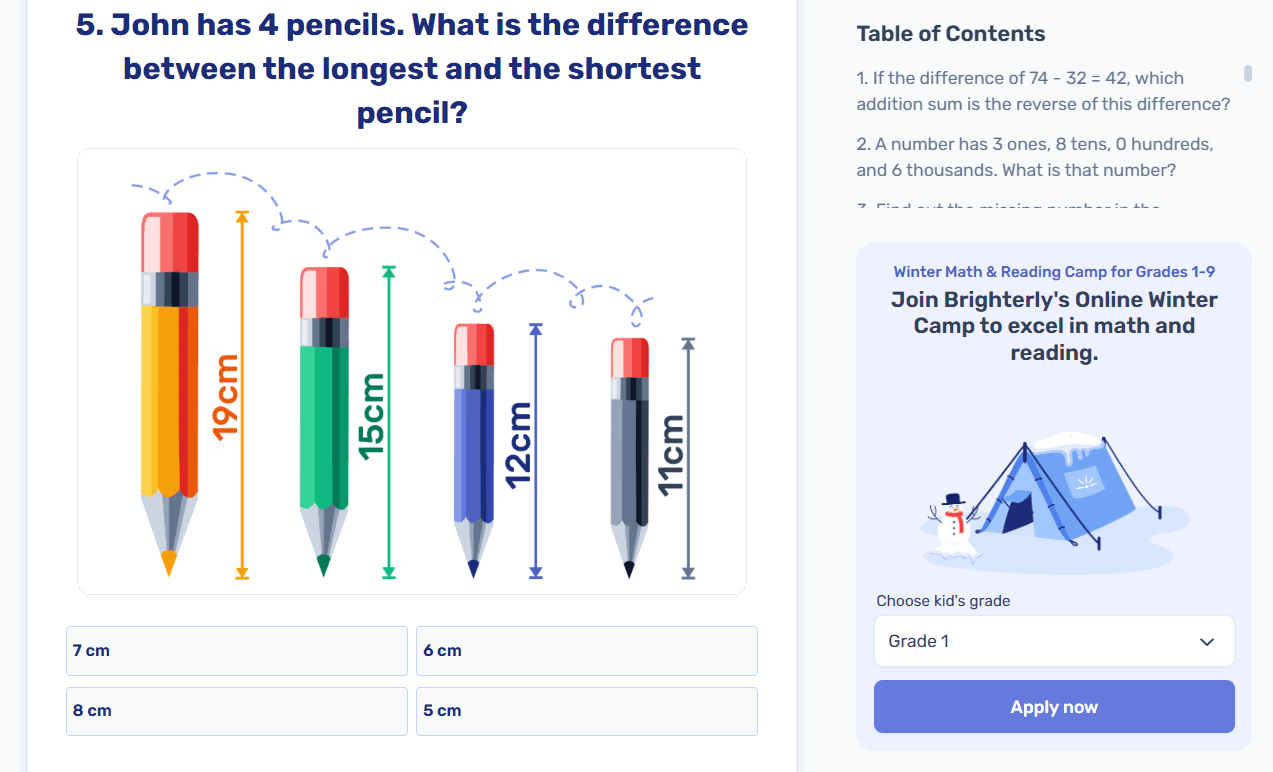Open question 2 about 3 ones and 8 tens

point(1036,156)
